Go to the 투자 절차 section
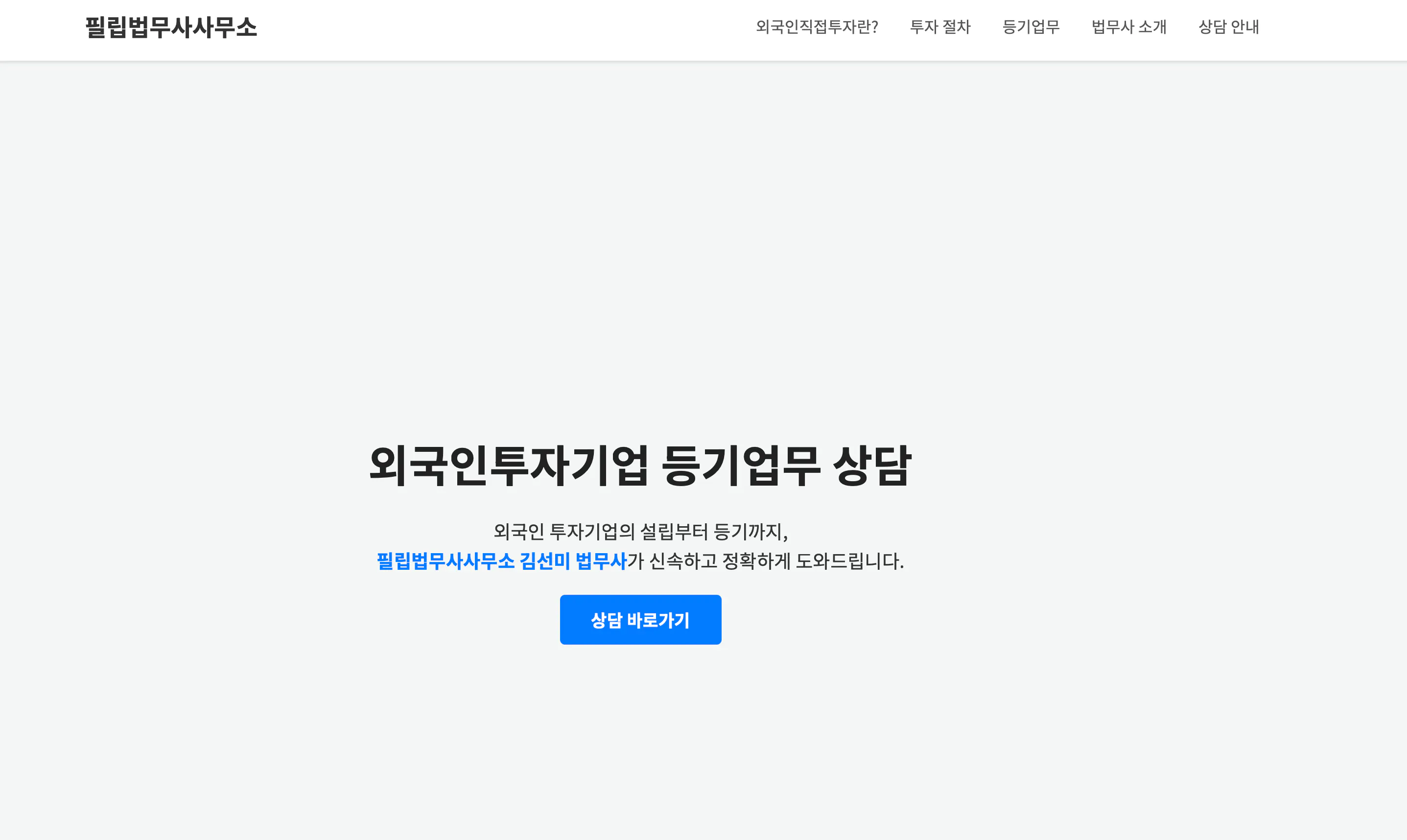Image resolution: width=1407 pixels, height=840 pixels. pos(939,26)
